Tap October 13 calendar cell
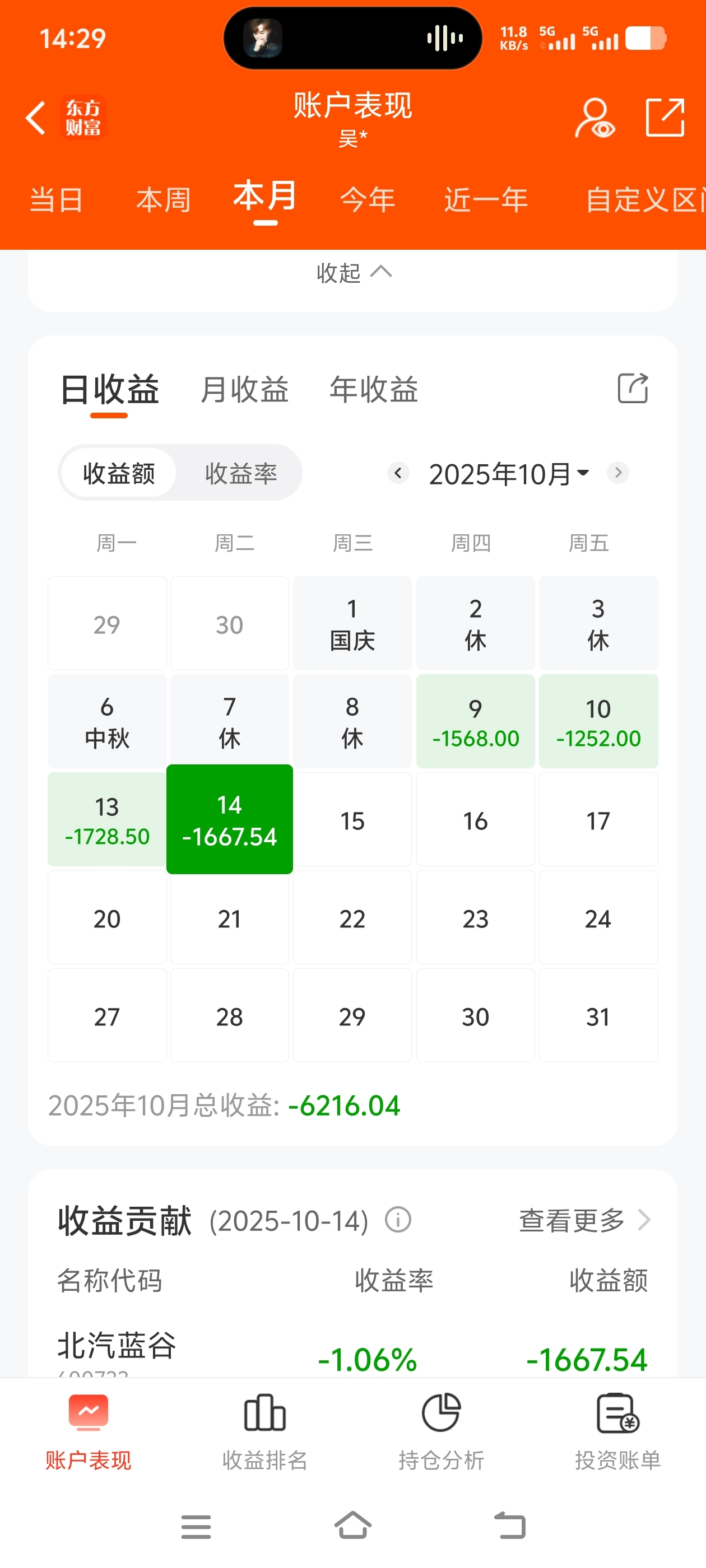706x1568 pixels. (x=107, y=819)
